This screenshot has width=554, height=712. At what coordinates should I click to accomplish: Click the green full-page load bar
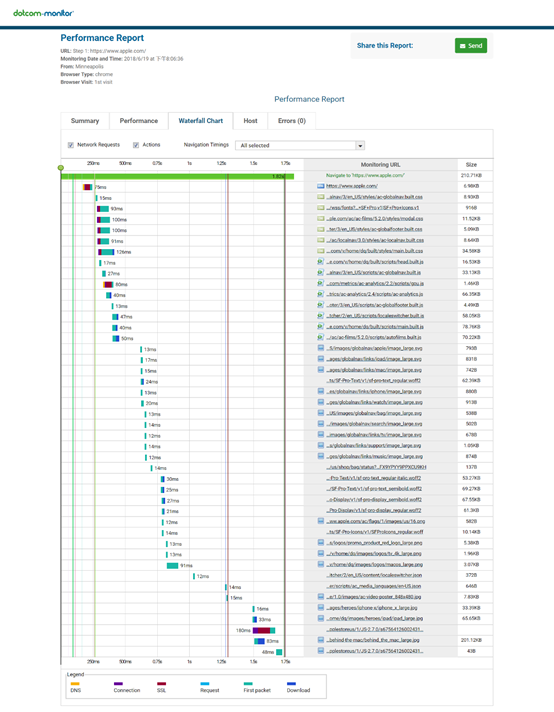click(x=178, y=176)
